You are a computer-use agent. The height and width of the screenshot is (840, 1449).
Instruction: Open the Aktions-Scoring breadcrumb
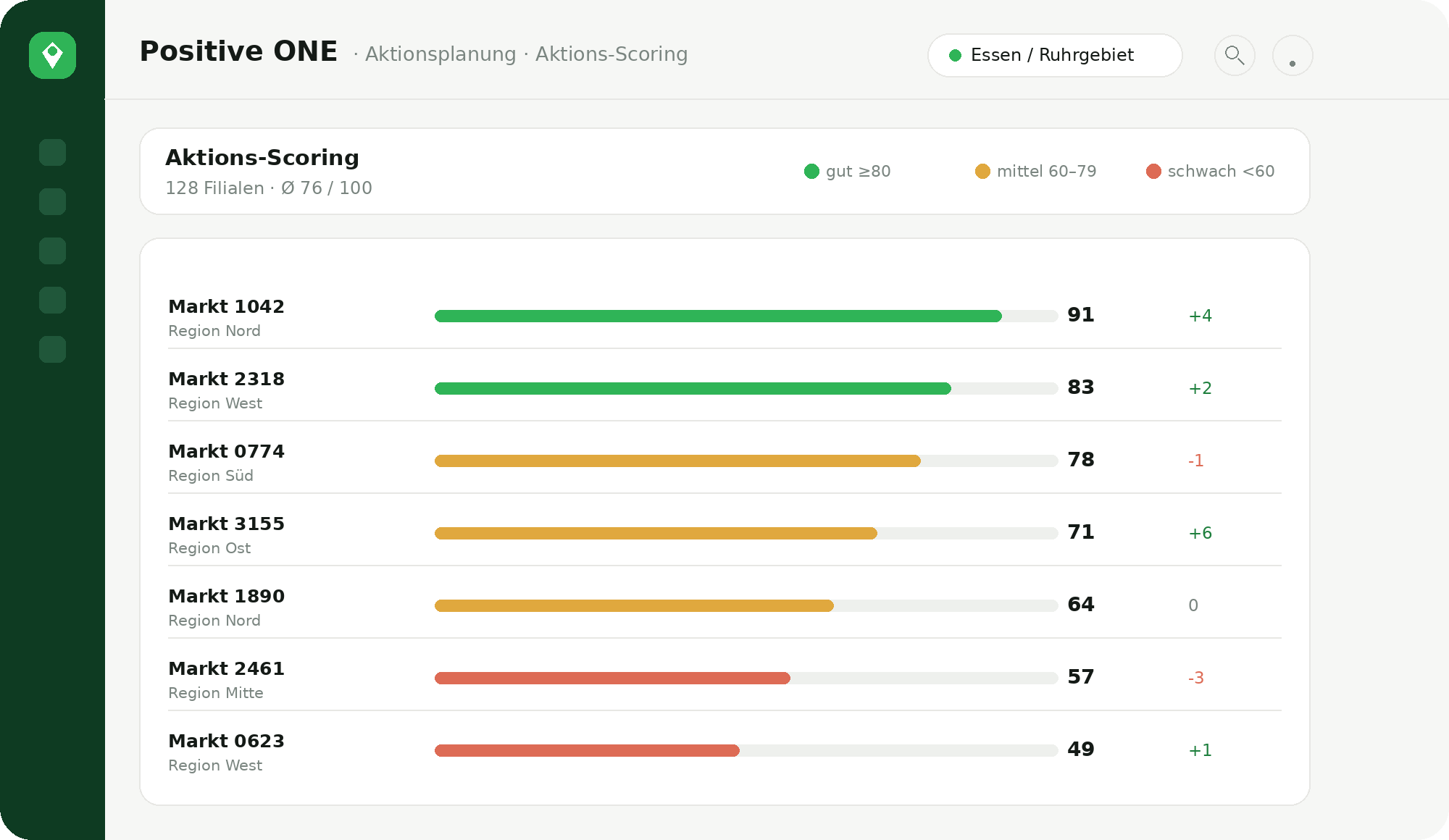(x=611, y=54)
